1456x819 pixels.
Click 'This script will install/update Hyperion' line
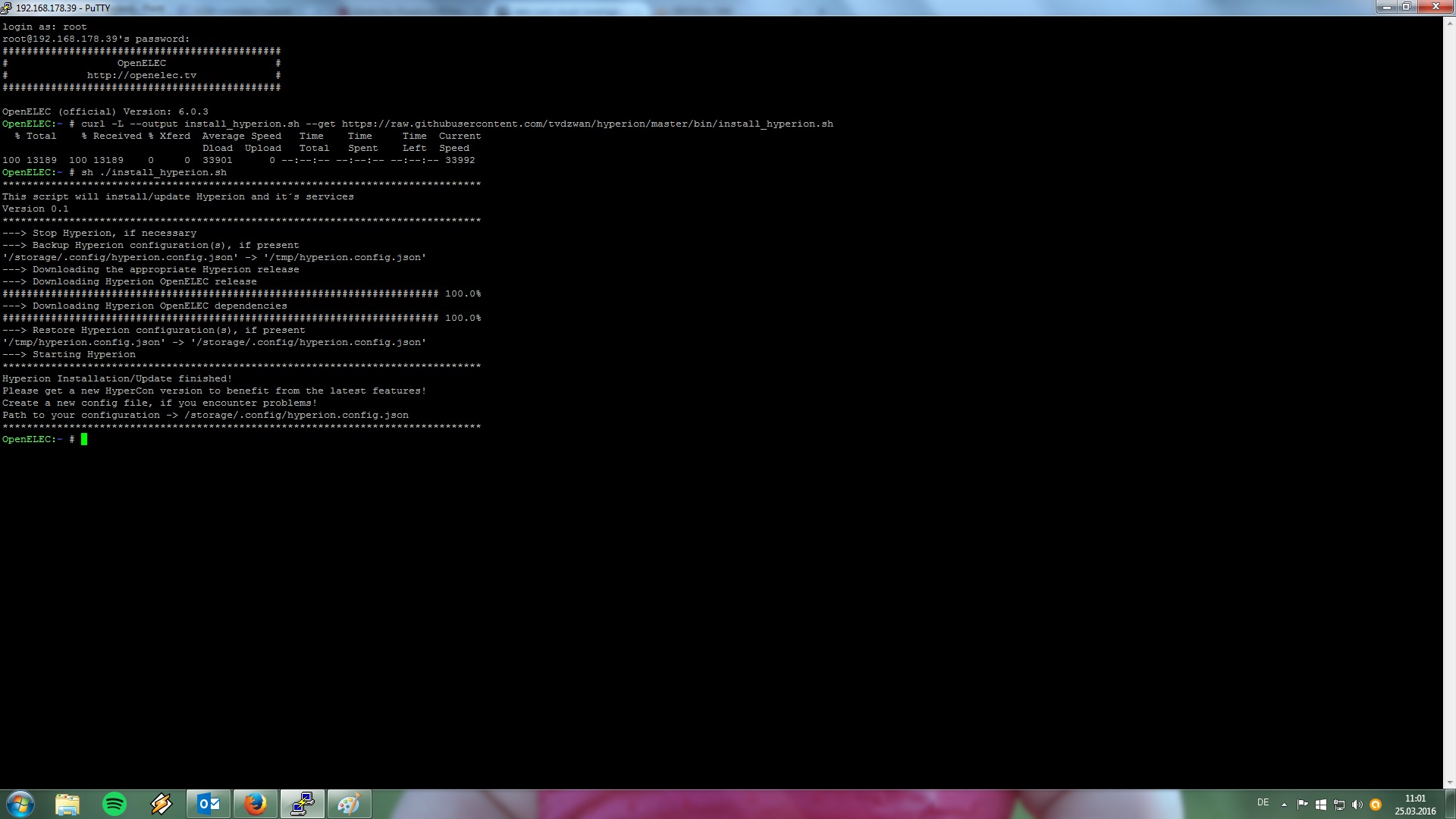(x=178, y=196)
